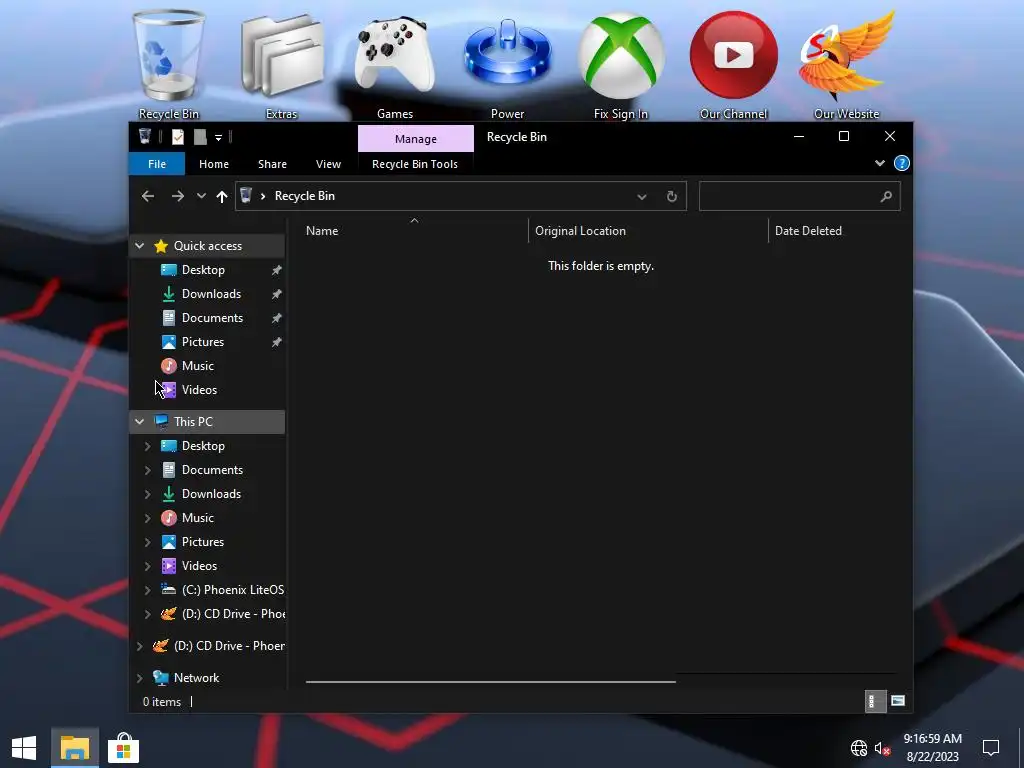Open the File menu
The height and width of the screenshot is (768, 1024).
pyautogui.click(x=157, y=164)
